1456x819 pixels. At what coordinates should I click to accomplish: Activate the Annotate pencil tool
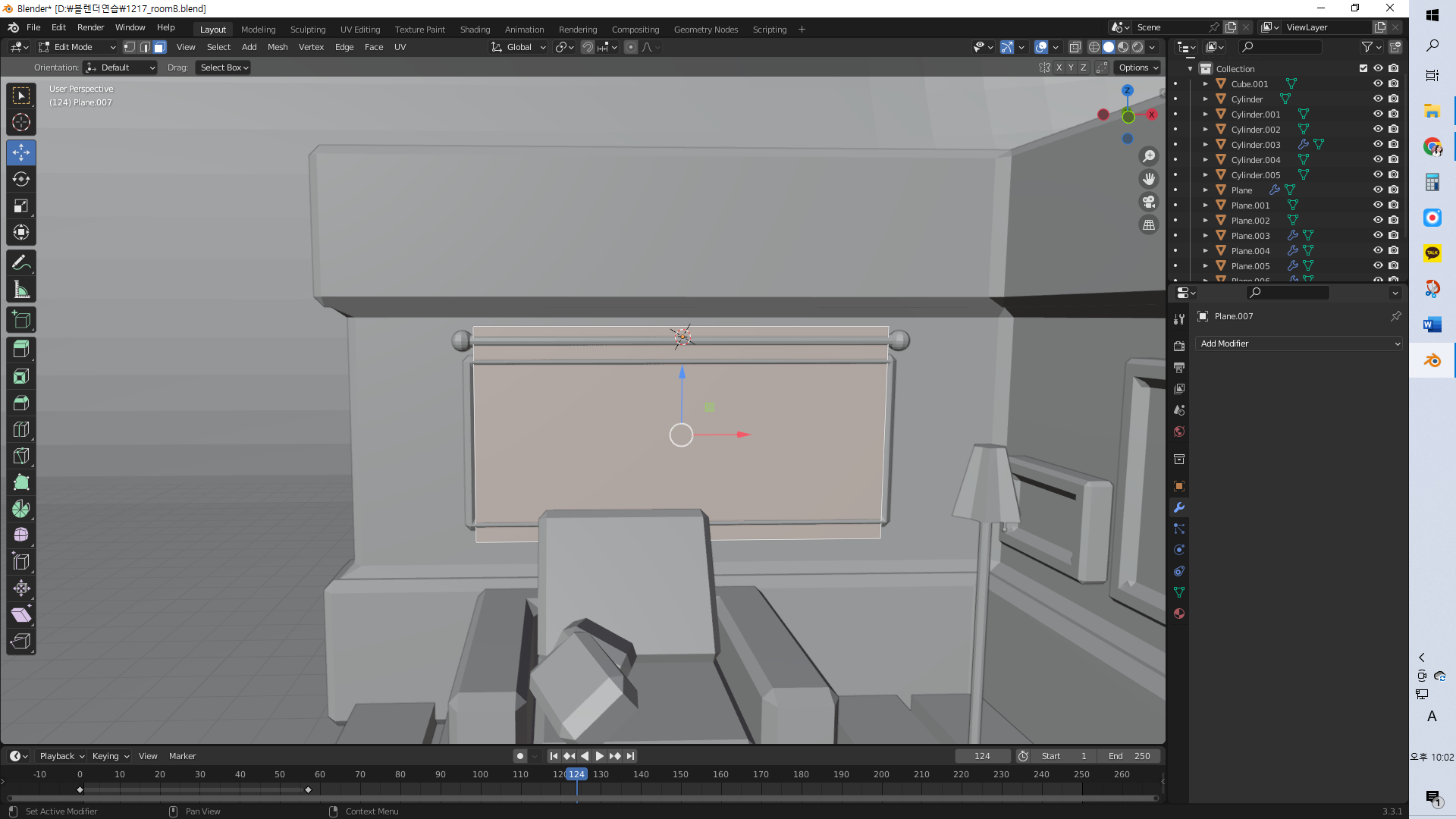21,263
